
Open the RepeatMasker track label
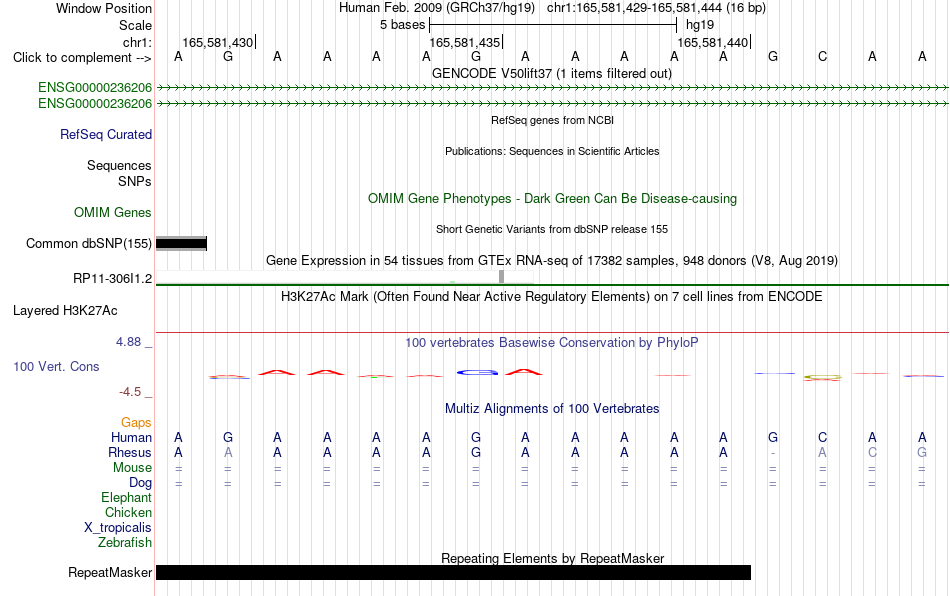110,572
